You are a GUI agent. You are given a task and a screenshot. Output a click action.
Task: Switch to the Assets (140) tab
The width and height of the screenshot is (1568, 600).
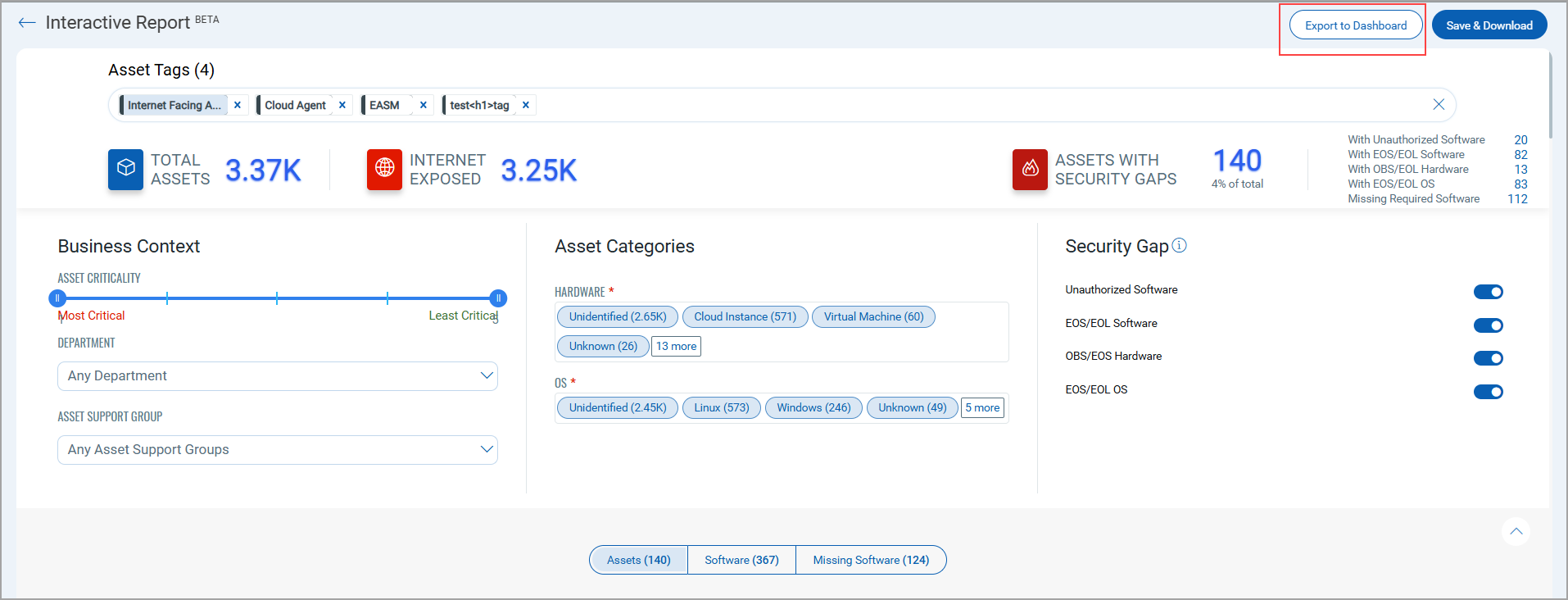pos(639,560)
